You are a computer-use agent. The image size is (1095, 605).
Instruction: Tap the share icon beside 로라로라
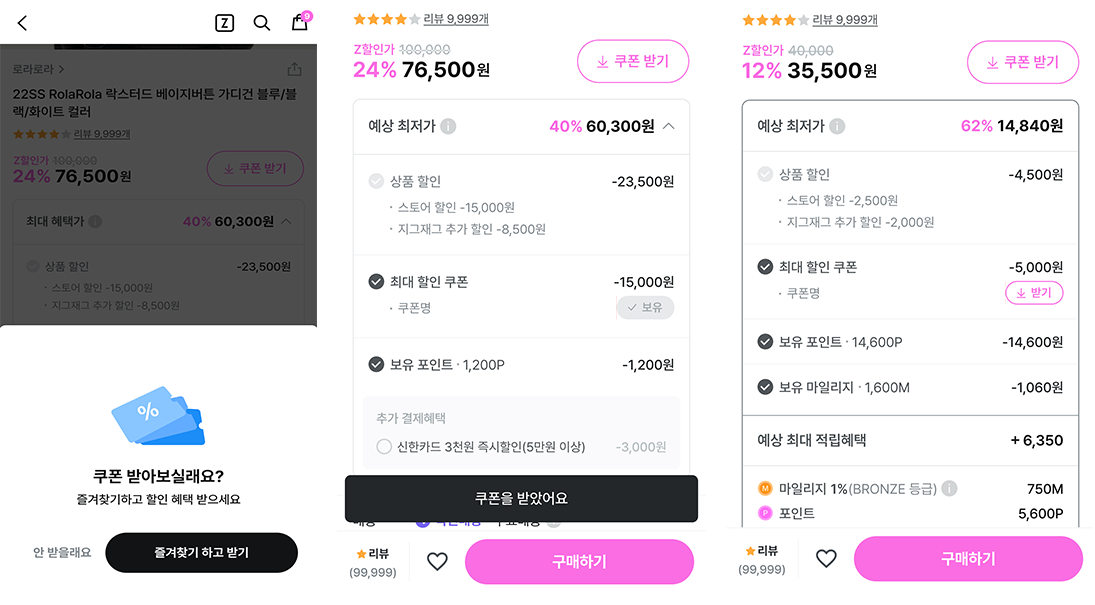point(294,69)
